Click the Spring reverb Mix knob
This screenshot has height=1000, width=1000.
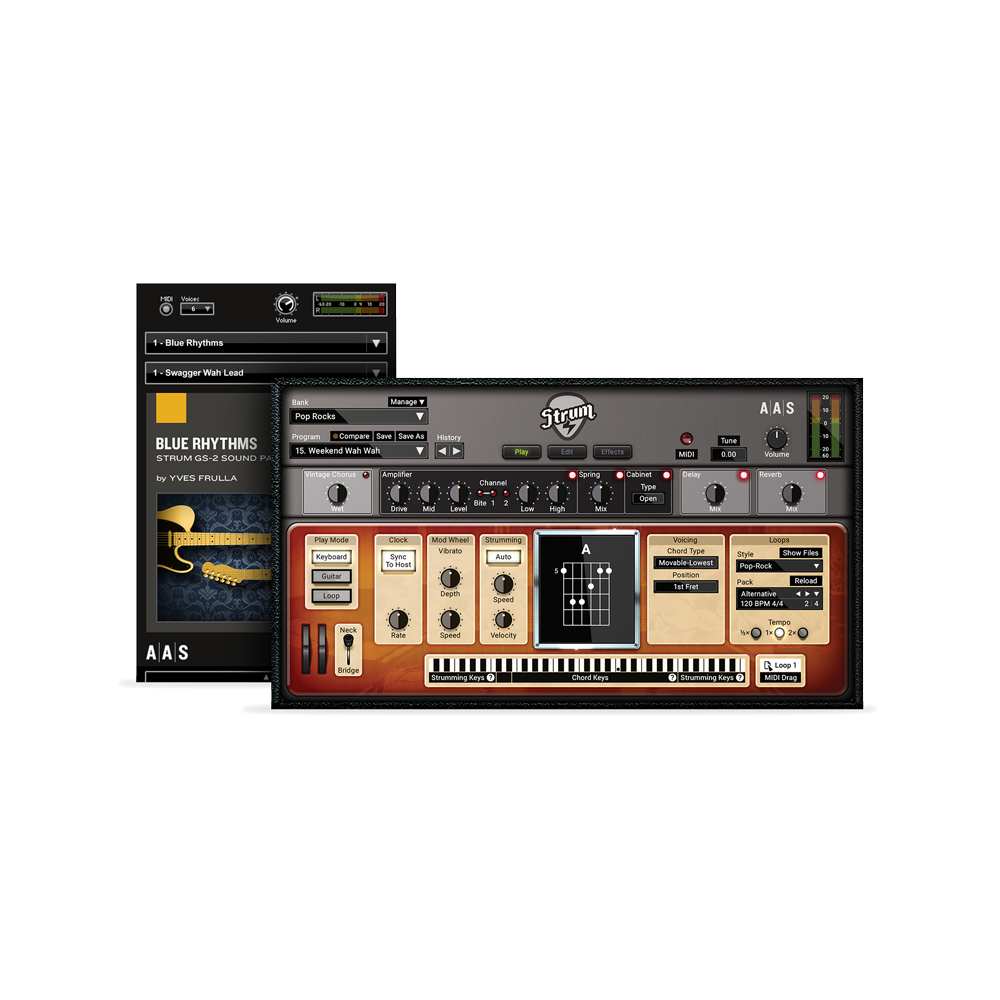pos(600,493)
